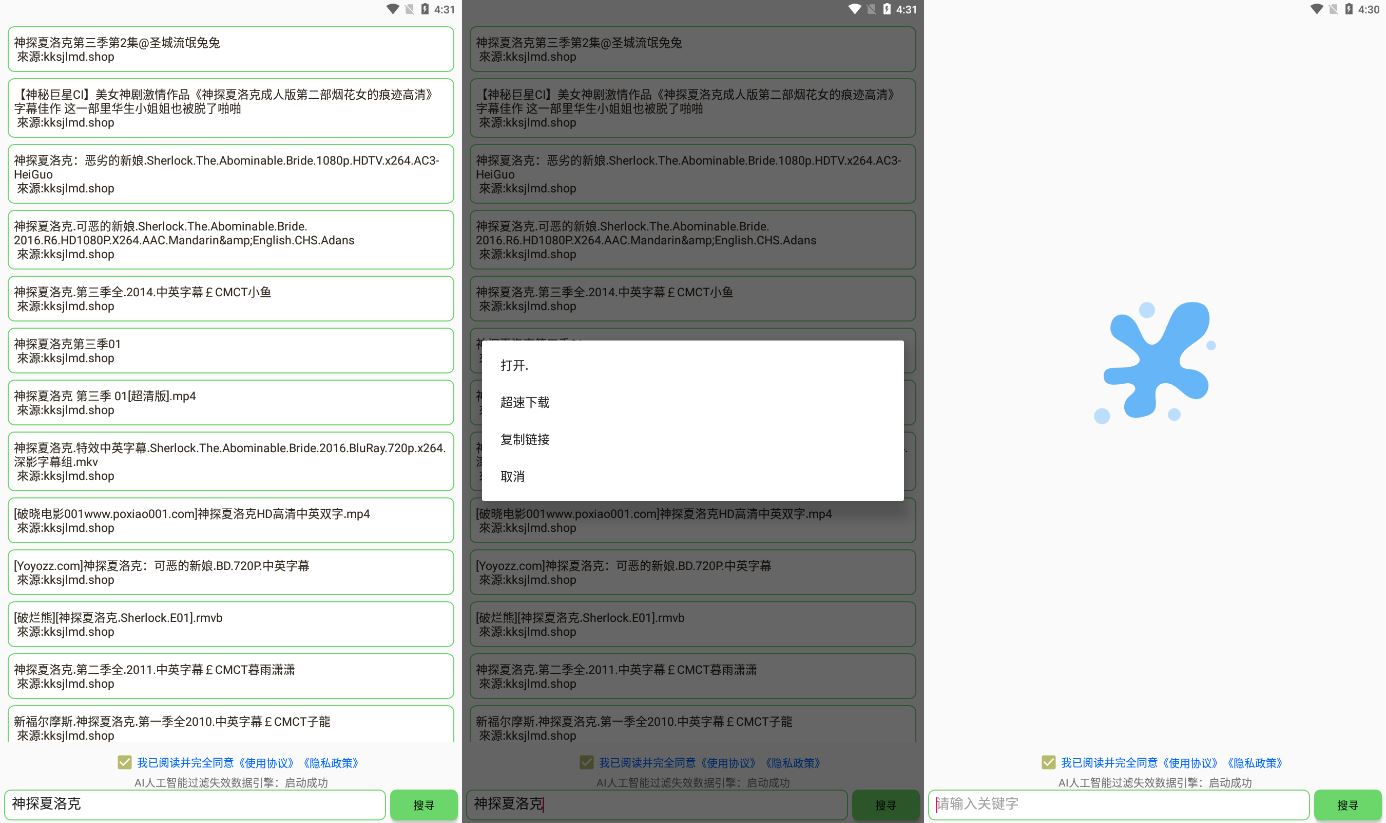Tap the [破烂熊][神探夏洛克.Sherlock.E01].rmvb result
This screenshot has height=823, width=1386.
click(230, 623)
